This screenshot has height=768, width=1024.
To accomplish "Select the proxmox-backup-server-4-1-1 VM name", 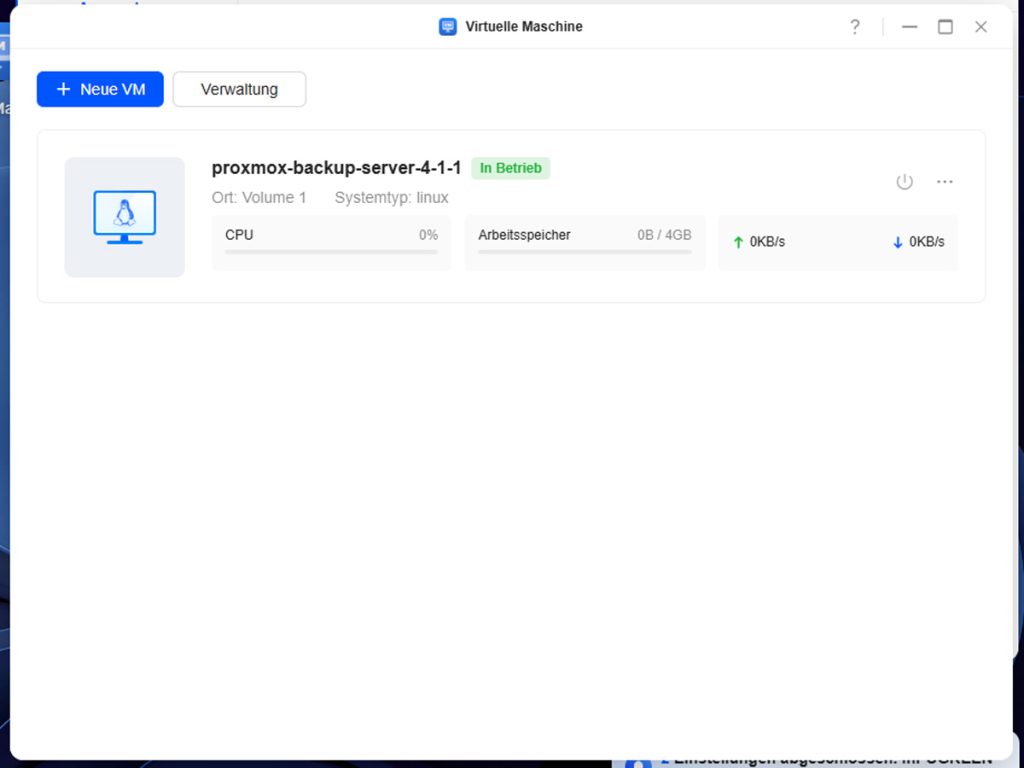I will (336, 168).
